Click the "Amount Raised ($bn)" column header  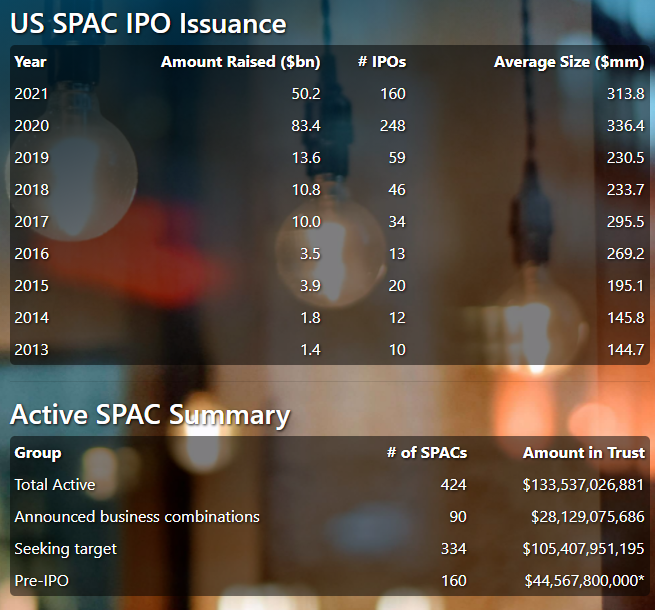pos(240,62)
